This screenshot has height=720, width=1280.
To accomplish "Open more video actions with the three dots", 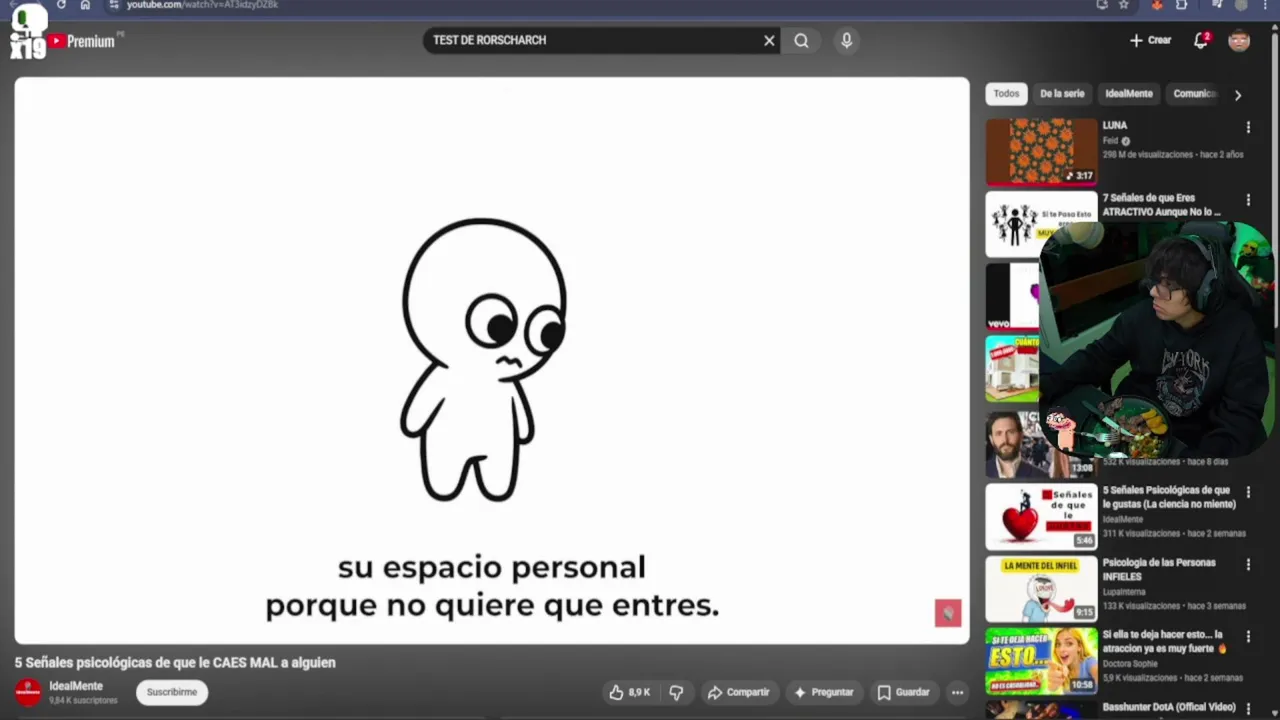I will (x=957, y=692).
